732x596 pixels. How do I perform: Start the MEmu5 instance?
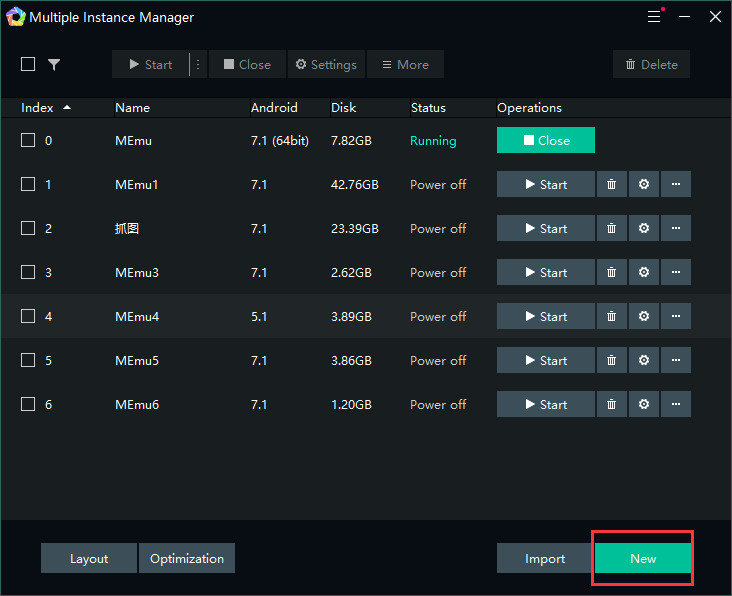[x=546, y=361]
